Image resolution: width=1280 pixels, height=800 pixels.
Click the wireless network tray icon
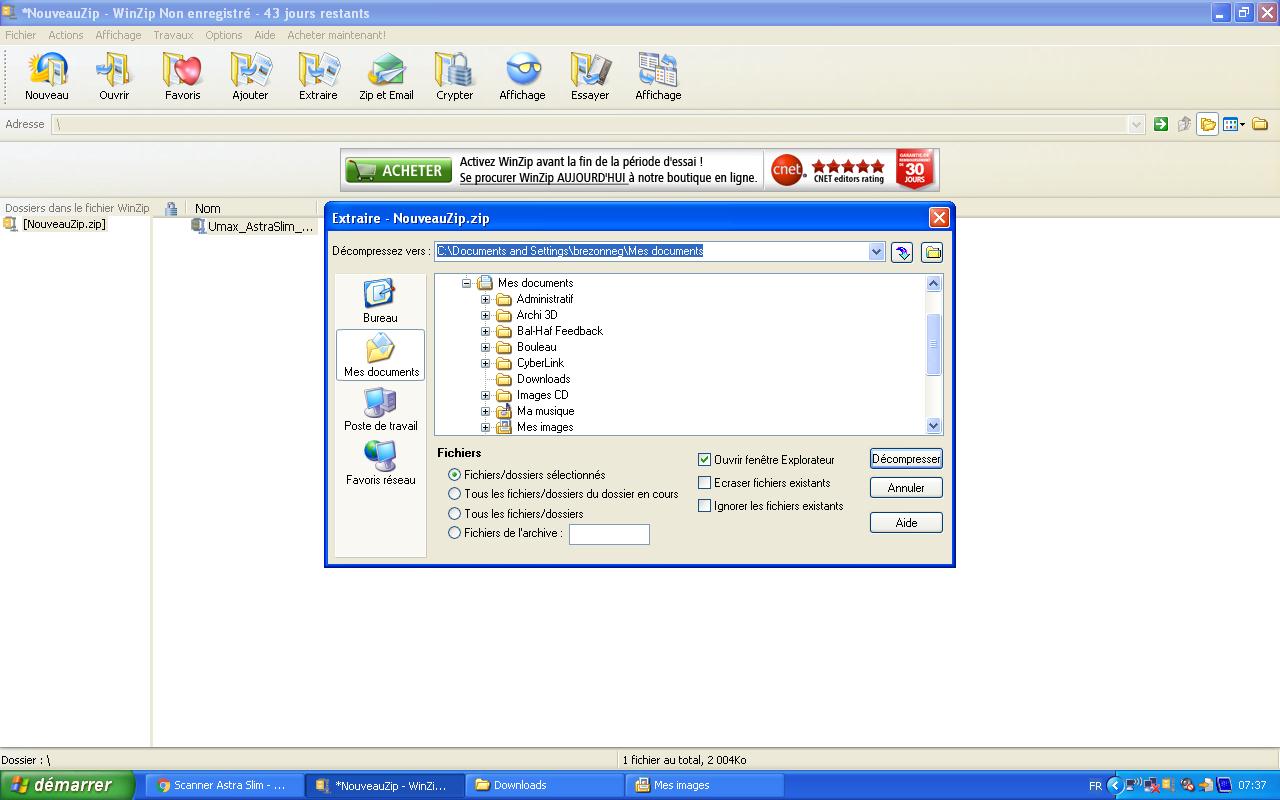point(1134,785)
